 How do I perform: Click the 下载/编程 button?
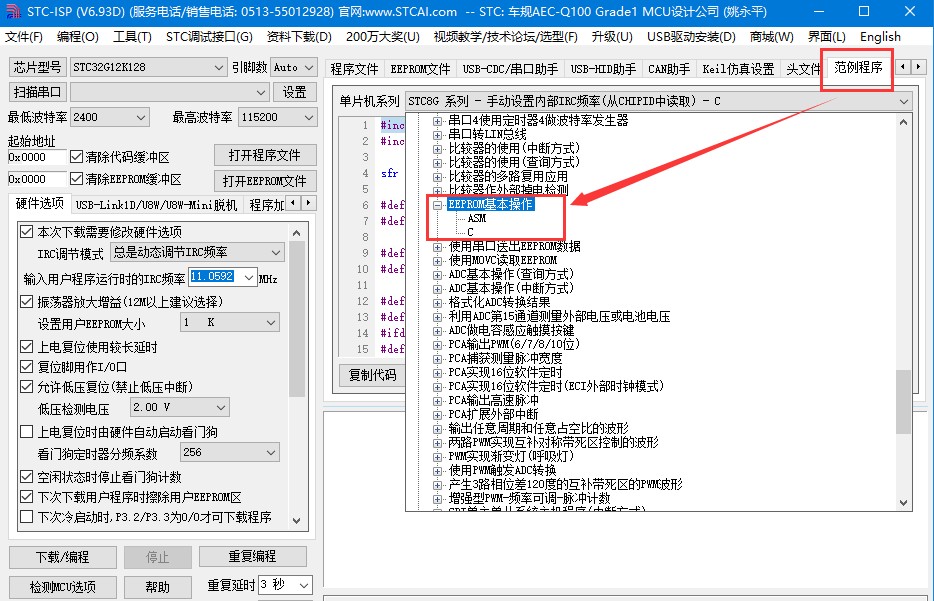pos(63,557)
